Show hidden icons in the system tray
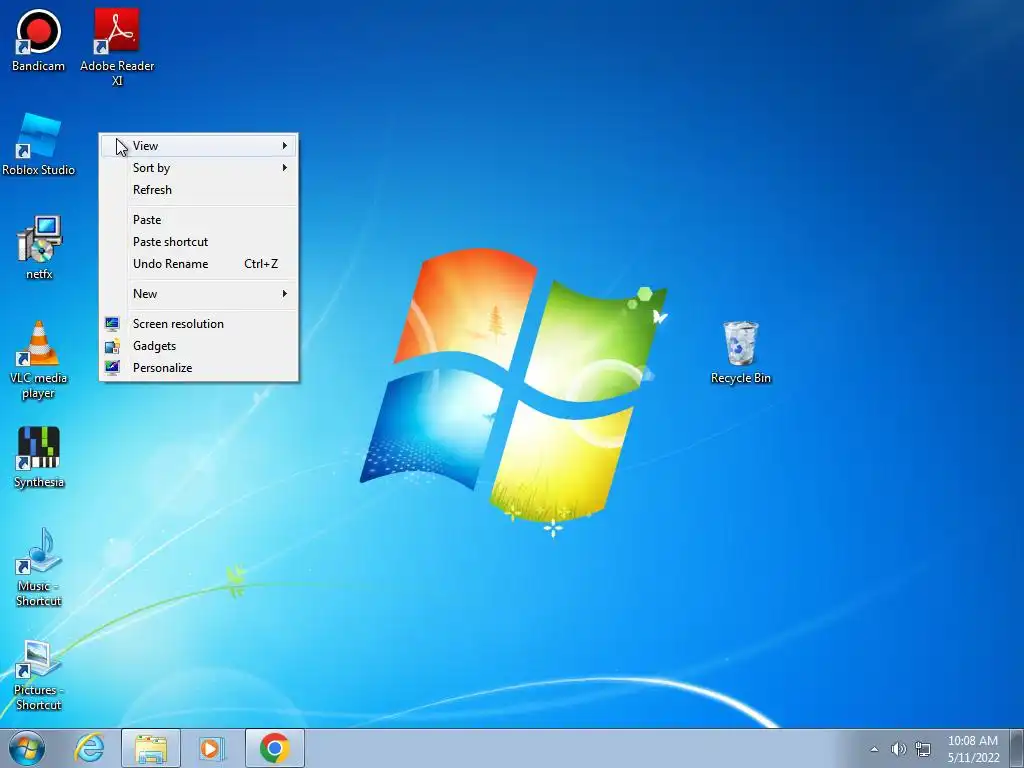This screenshot has width=1024, height=768. tap(874, 749)
